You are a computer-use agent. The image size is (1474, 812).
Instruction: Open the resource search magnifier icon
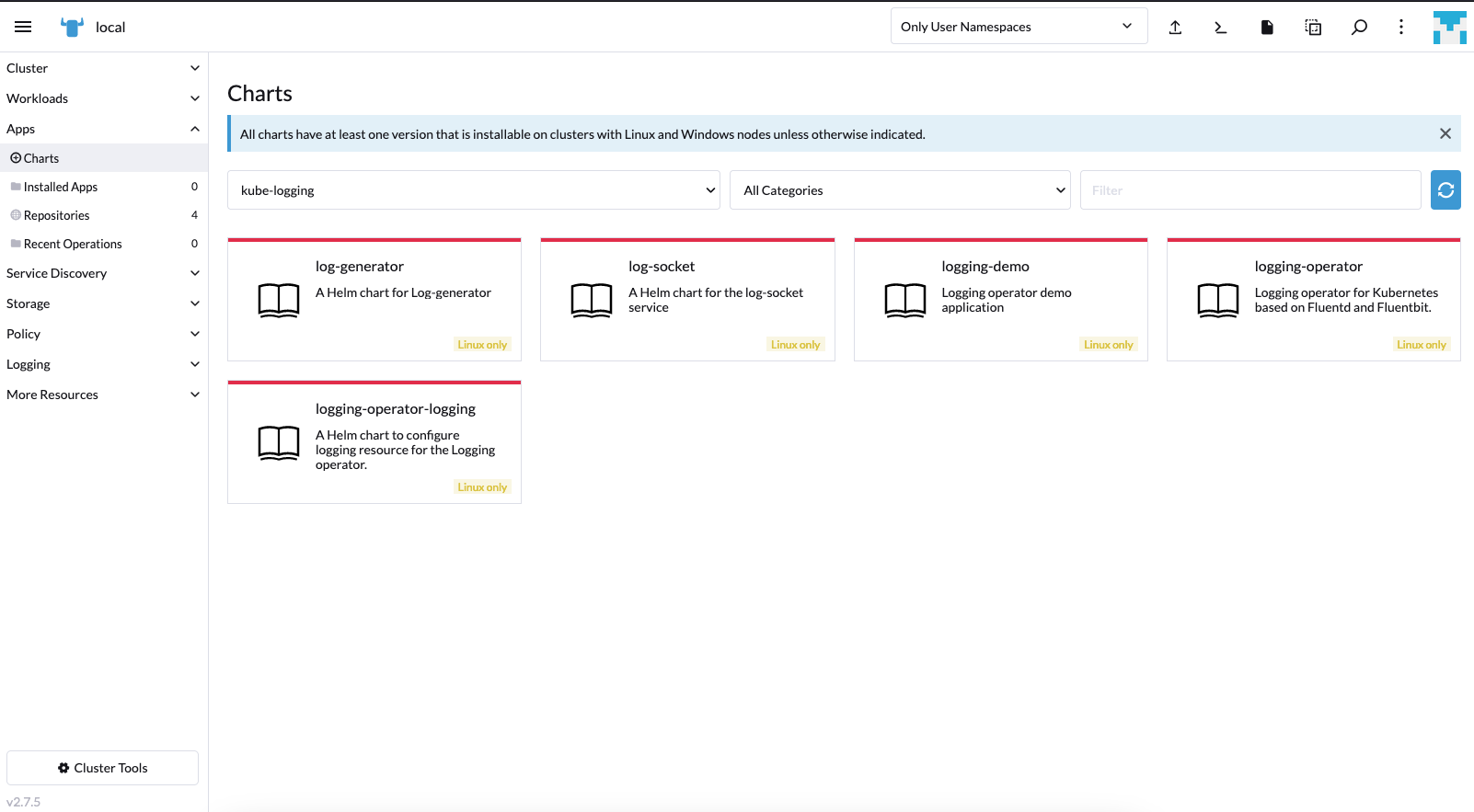pos(1359,27)
